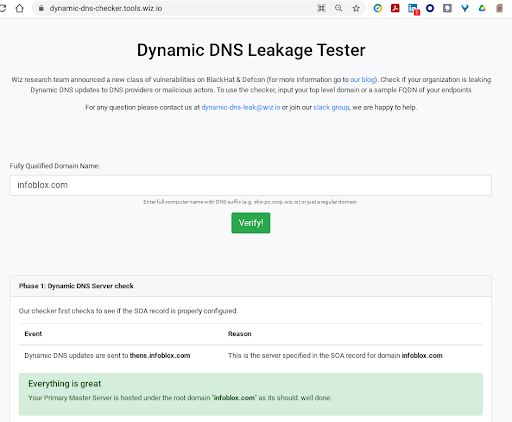Select the 'Phase 1: Dynamic DNS Server check' header

[76, 286]
